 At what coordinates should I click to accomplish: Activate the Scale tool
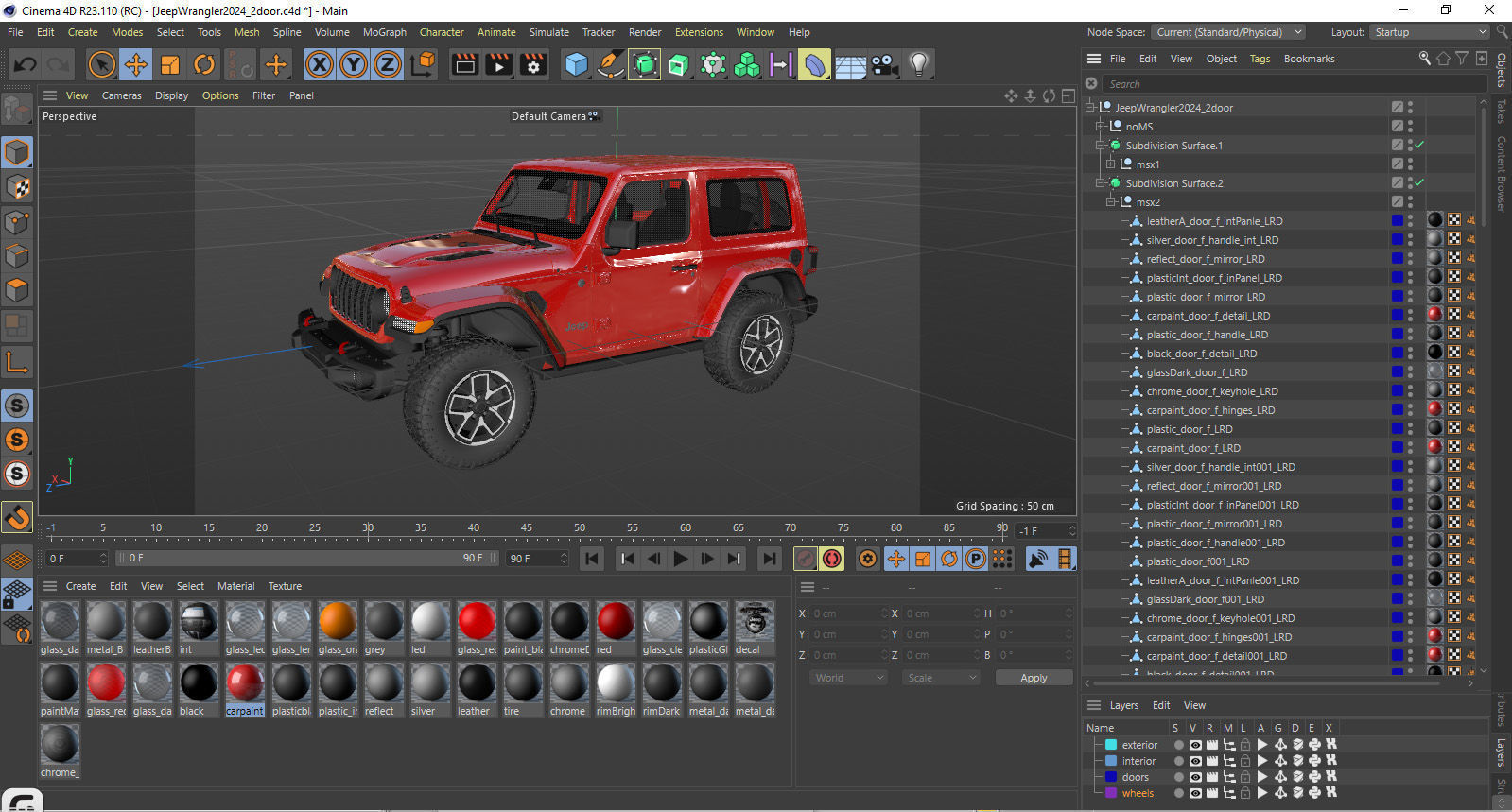170,64
